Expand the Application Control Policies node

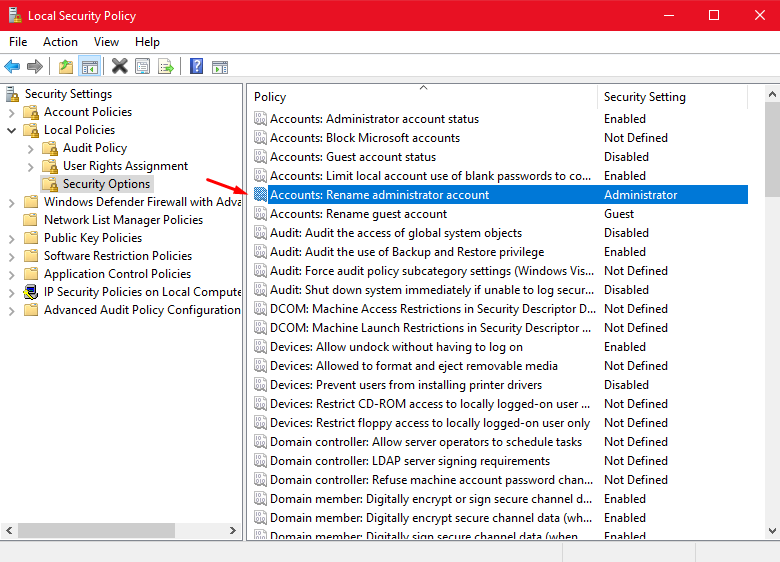11,275
